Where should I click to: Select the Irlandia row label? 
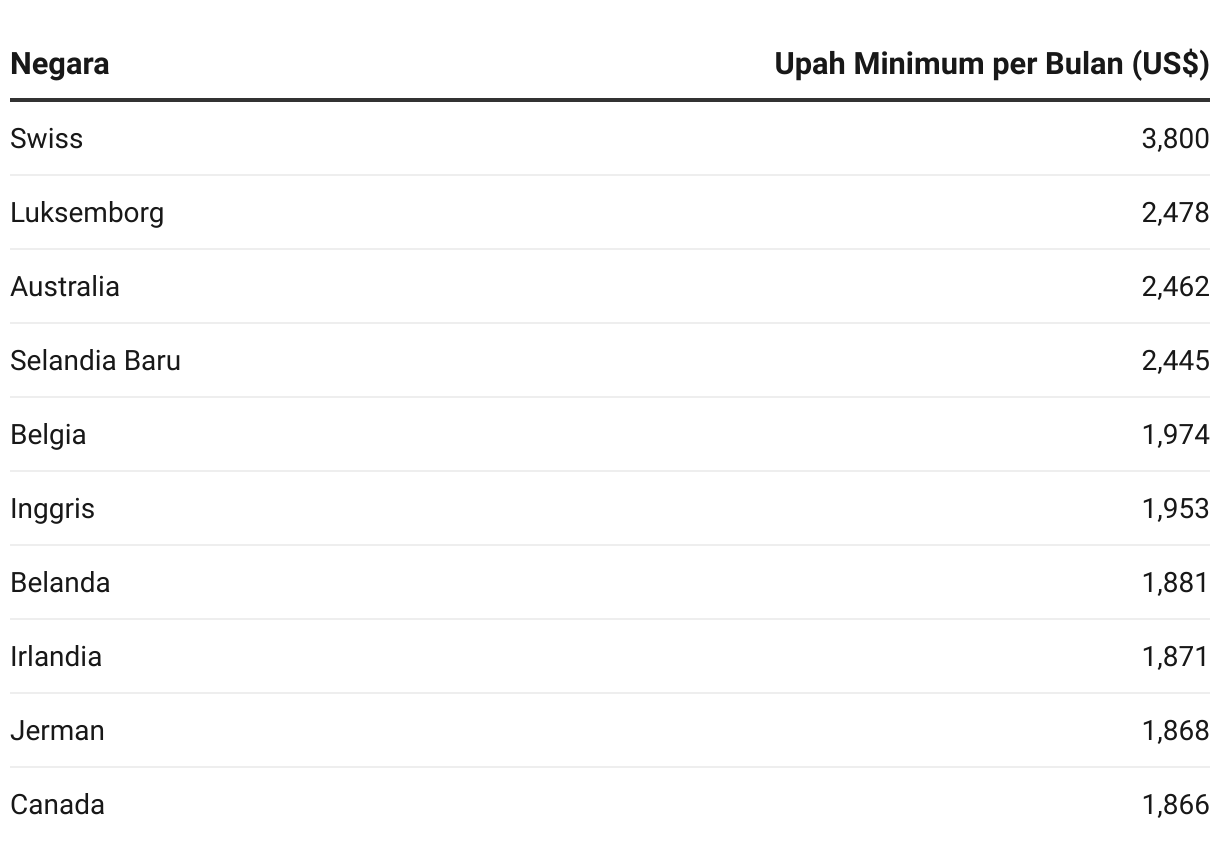pos(56,656)
